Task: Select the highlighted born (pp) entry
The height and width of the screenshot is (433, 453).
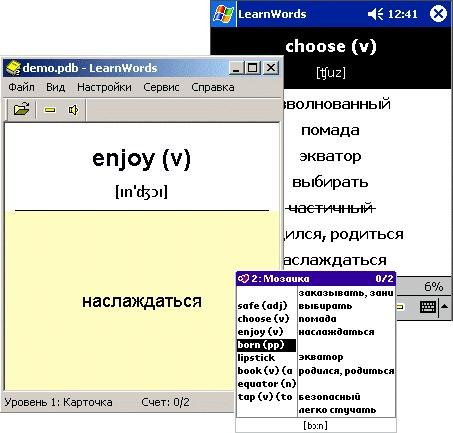Action: [x=266, y=345]
